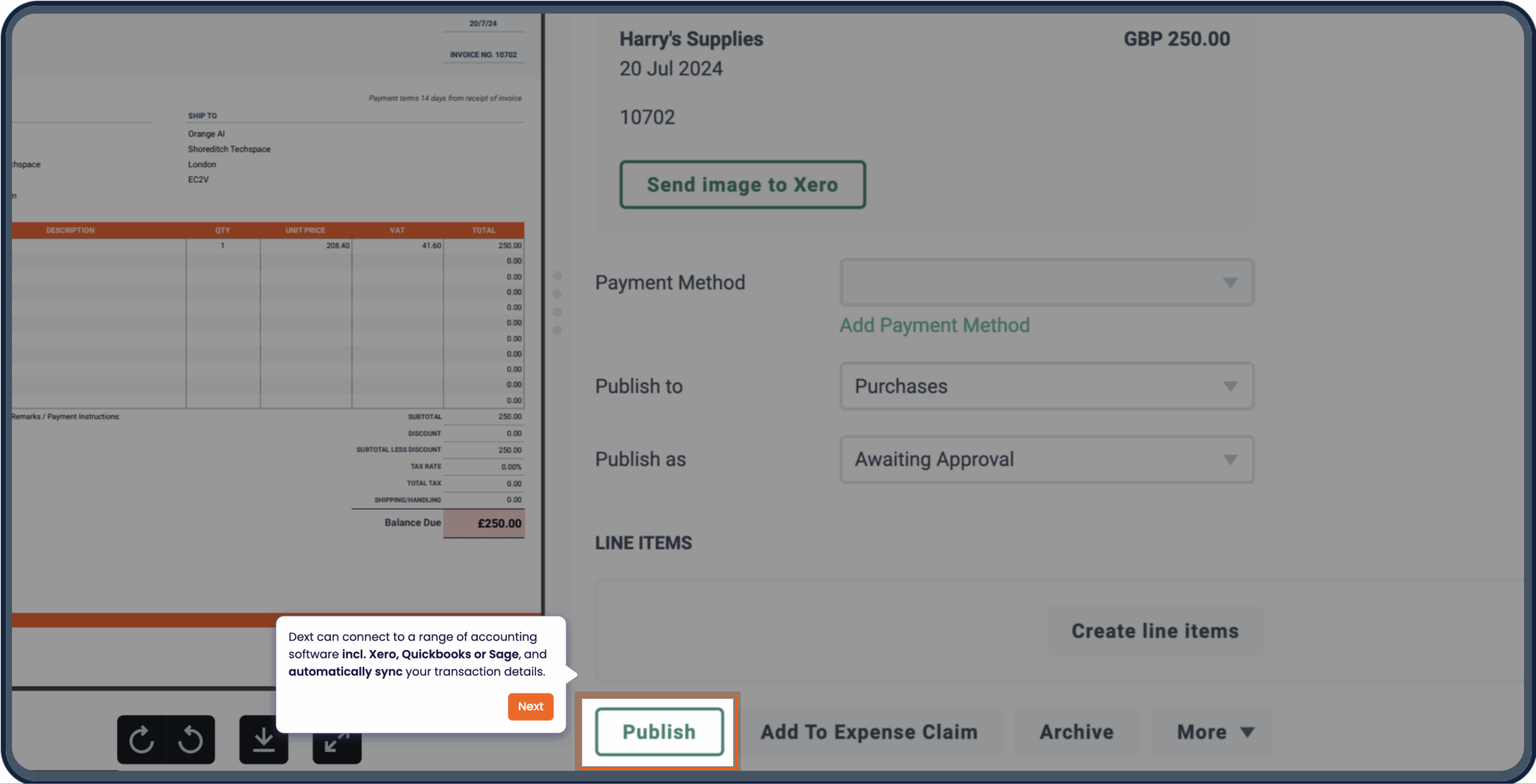1536x784 pixels.
Task: Rotate the invoice image clockwise
Action: click(x=141, y=739)
